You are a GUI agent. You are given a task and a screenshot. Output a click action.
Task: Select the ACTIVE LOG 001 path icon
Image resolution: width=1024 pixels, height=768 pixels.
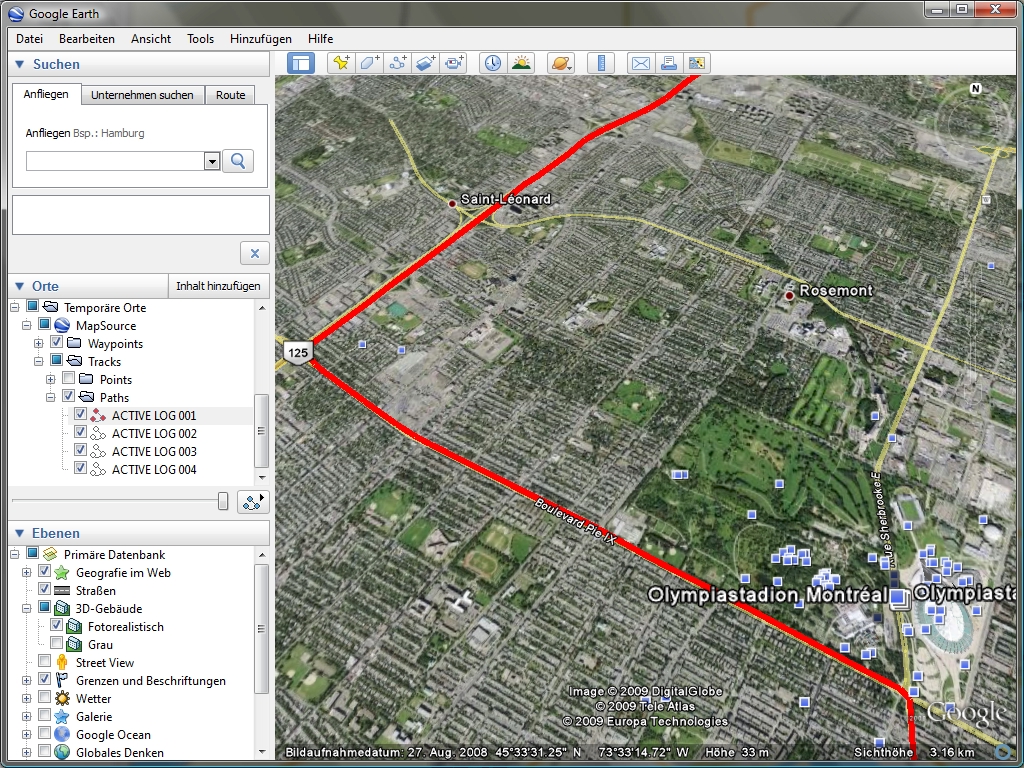tap(97, 415)
